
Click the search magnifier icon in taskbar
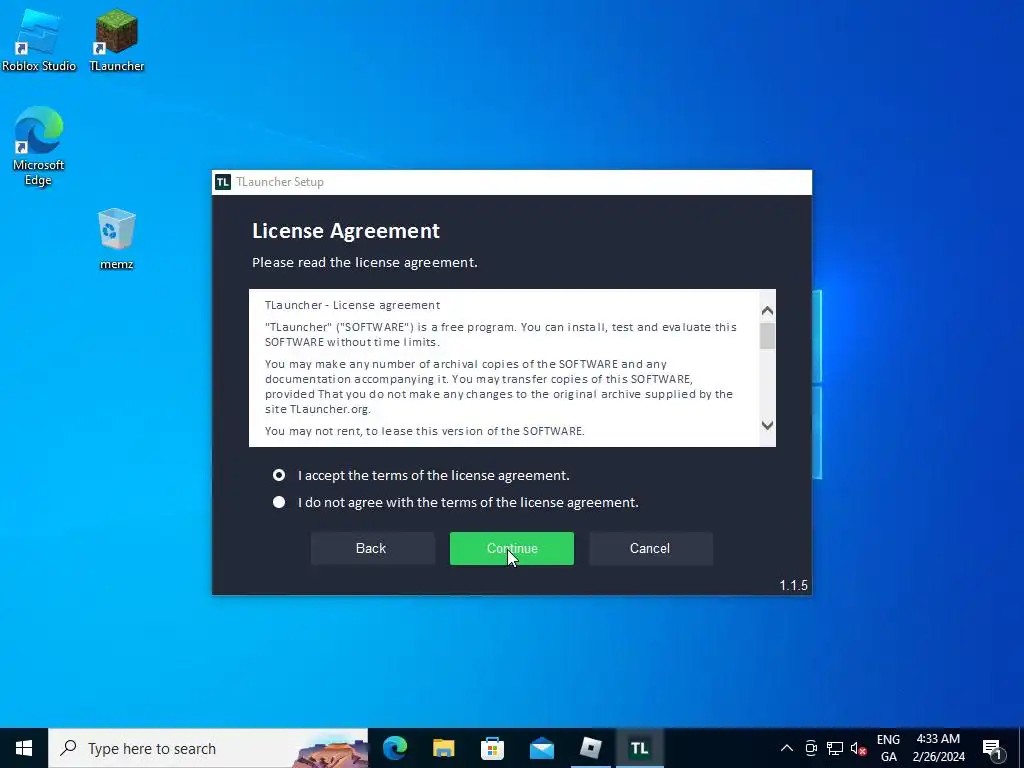(68, 748)
